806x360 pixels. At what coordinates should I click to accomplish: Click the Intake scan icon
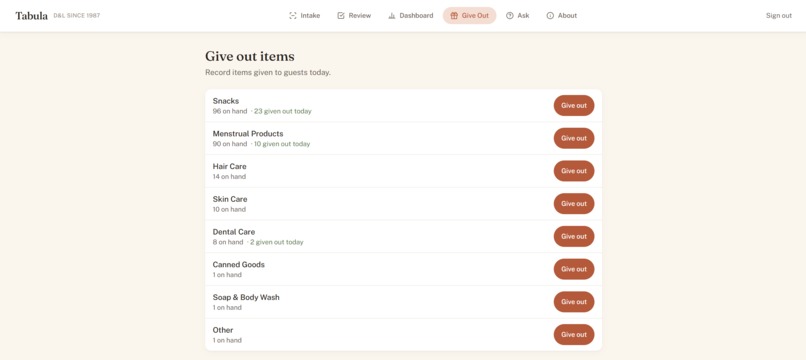click(x=293, y=15)
